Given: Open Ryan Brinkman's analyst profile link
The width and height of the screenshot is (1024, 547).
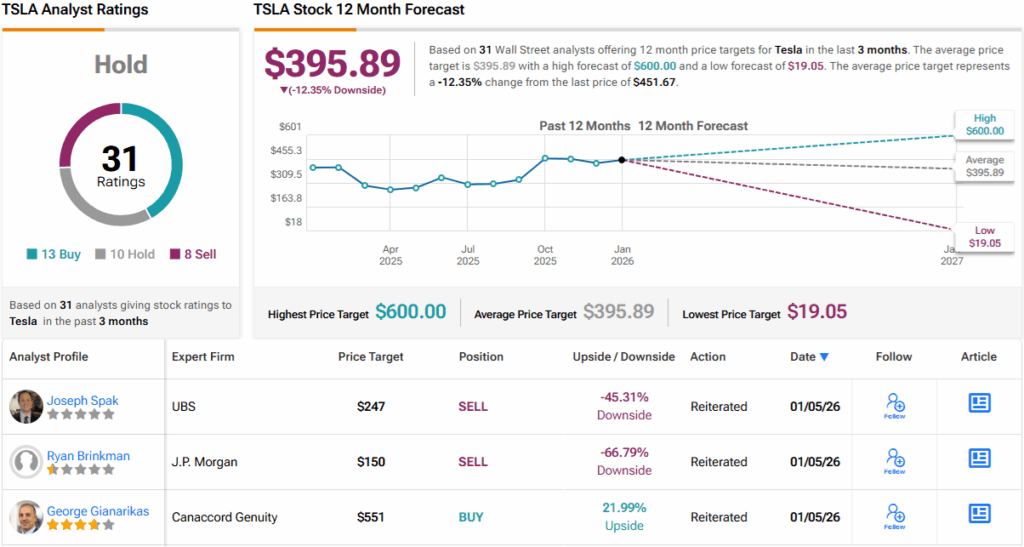Looking at the screenshot, I should click(x=88, y=456).
